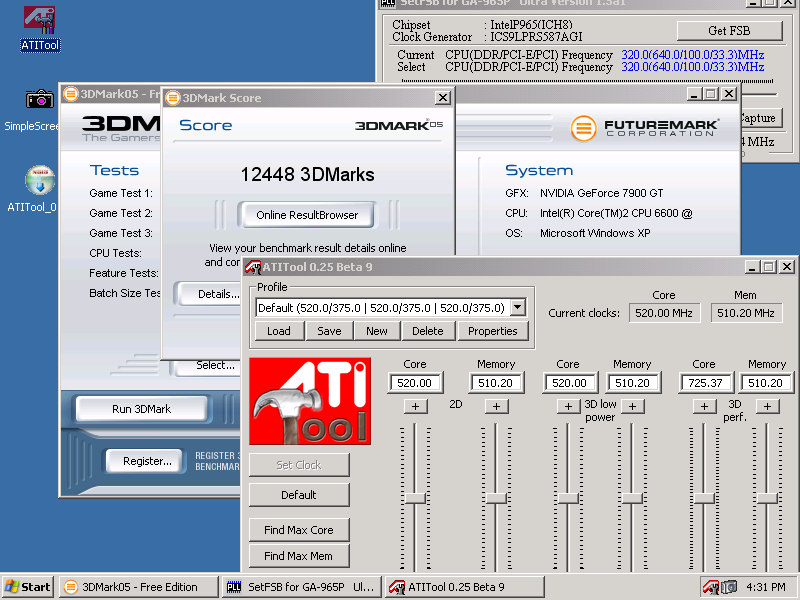Click the 3DMark05 window title bar icon

(x=70, y=94)
